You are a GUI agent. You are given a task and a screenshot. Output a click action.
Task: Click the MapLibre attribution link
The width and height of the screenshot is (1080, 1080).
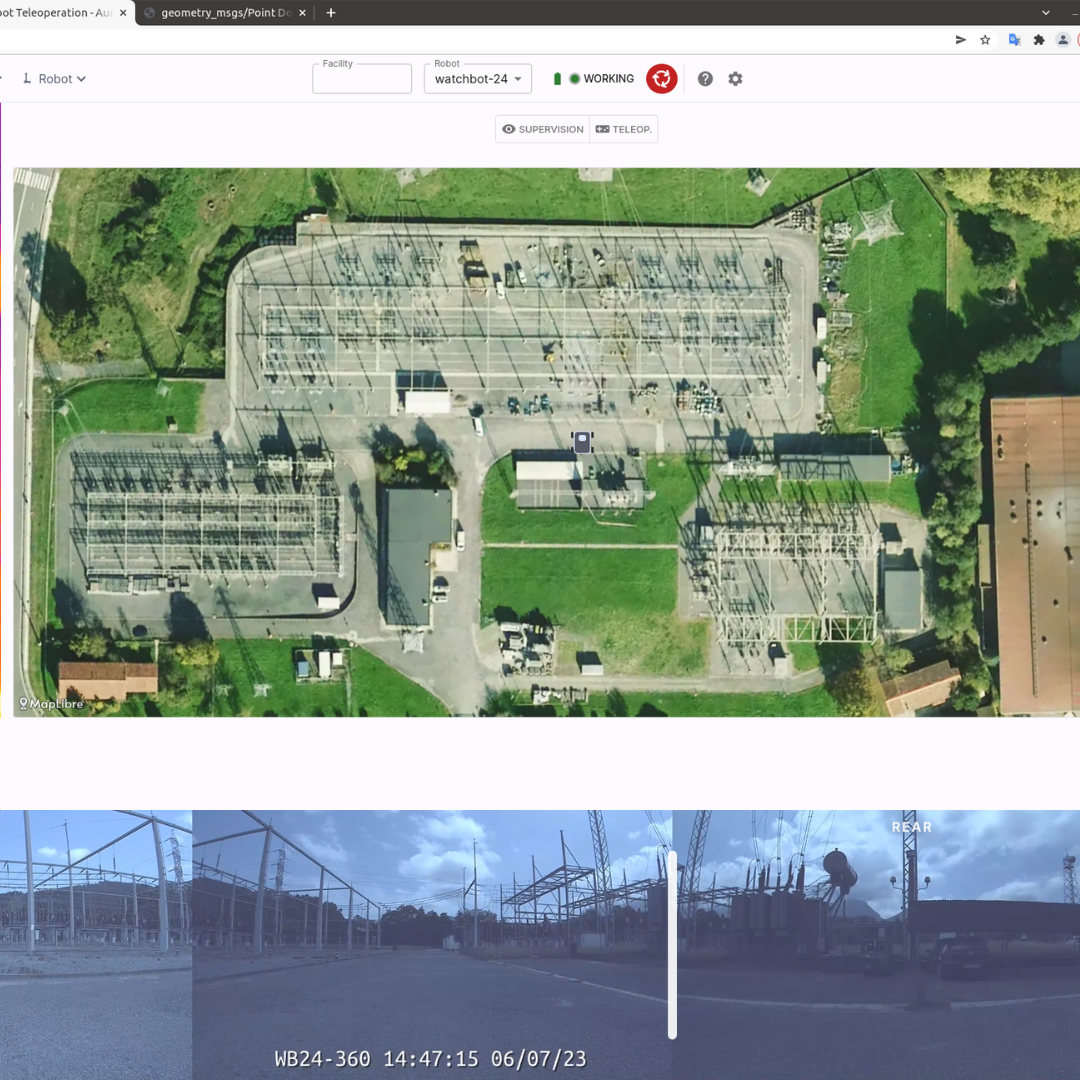(x=52, y=704)
